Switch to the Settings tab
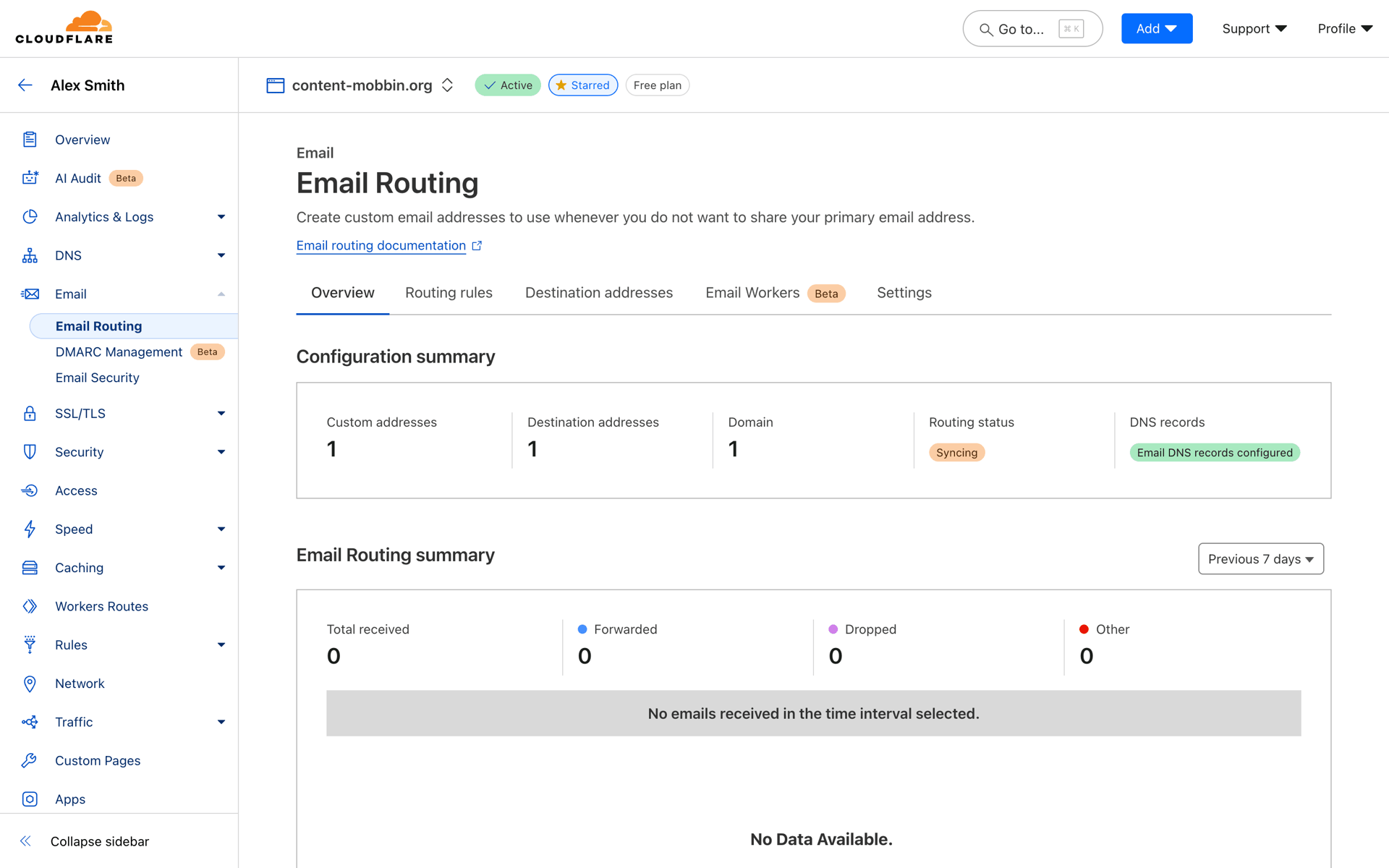Image resolution: width=1389 pixels, height=868 pixels. [x=904, y=293]
